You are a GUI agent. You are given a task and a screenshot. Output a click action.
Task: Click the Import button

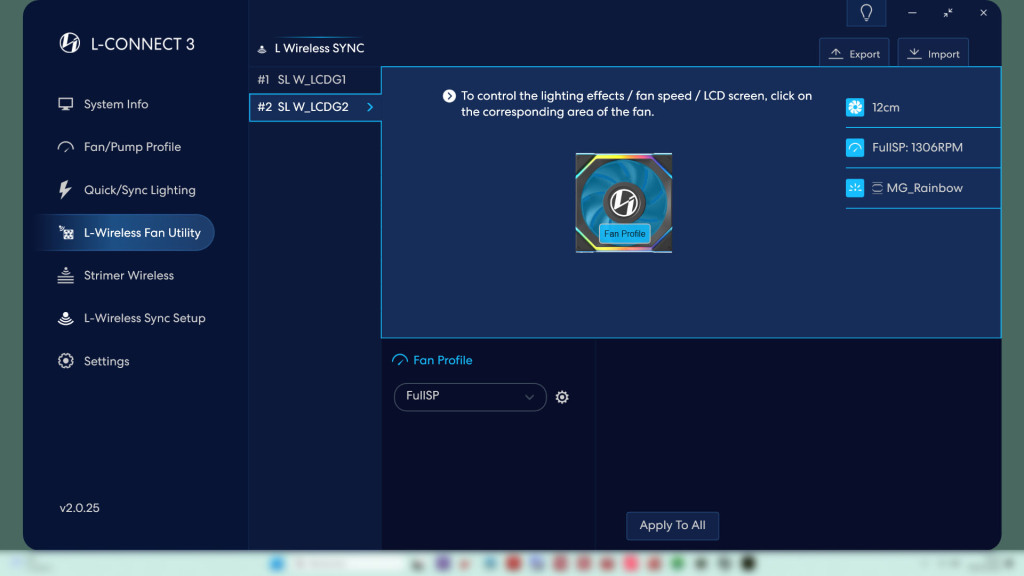click(933, 54)
